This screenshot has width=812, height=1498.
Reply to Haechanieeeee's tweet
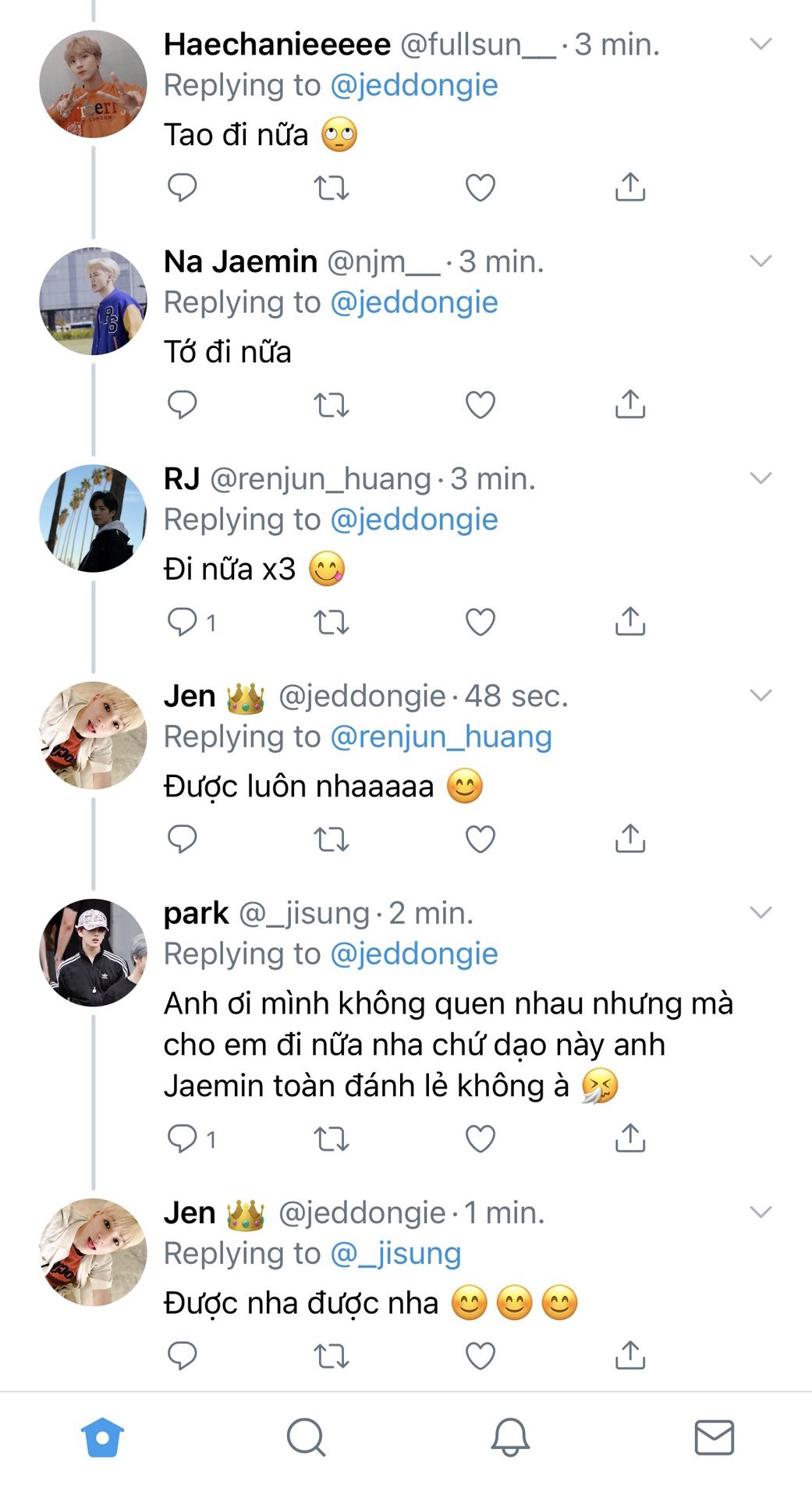183,188
